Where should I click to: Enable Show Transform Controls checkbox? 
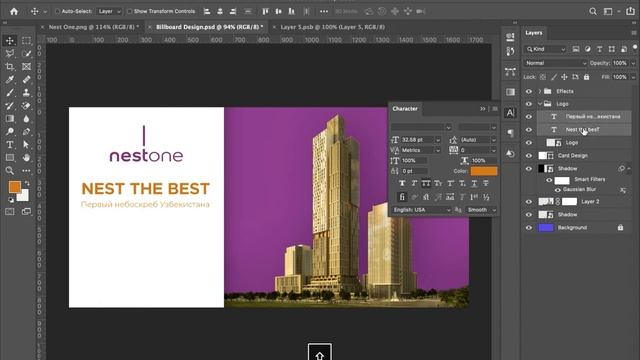click(129, 11)
